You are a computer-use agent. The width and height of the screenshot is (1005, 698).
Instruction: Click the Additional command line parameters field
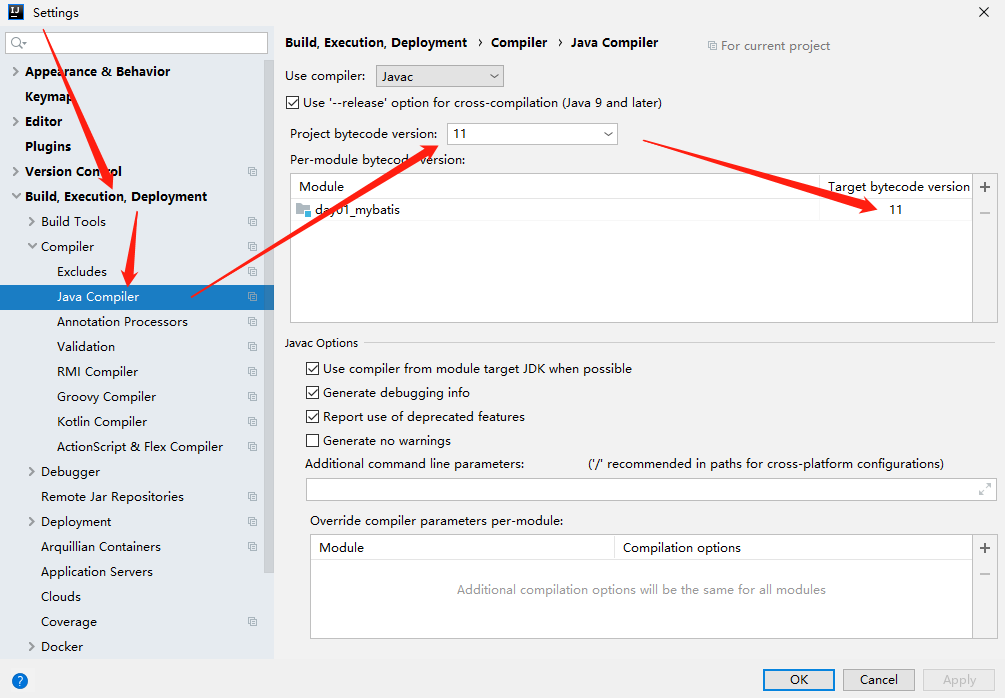651,490
